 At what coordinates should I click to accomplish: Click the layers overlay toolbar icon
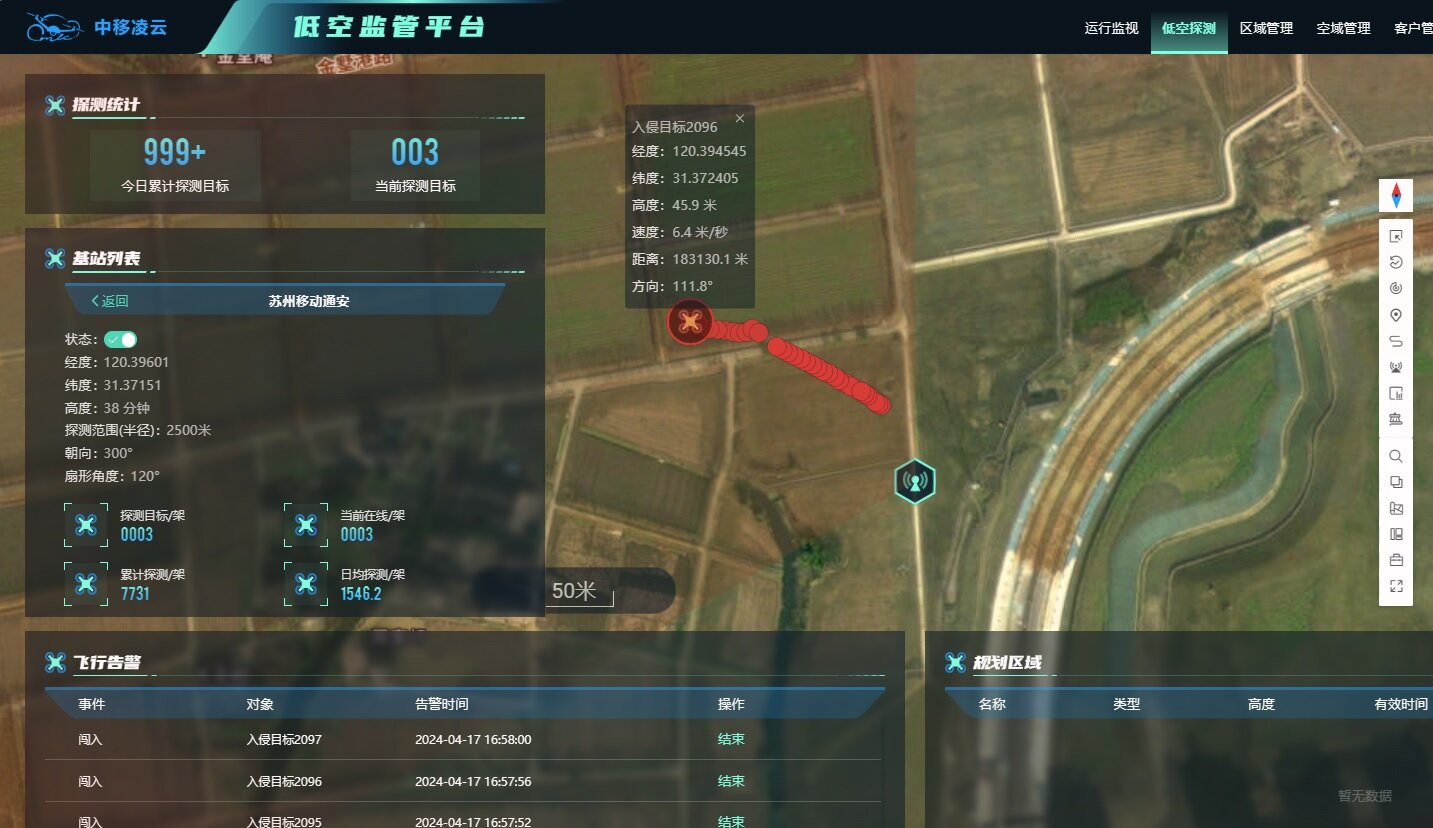coord(1396,482)
